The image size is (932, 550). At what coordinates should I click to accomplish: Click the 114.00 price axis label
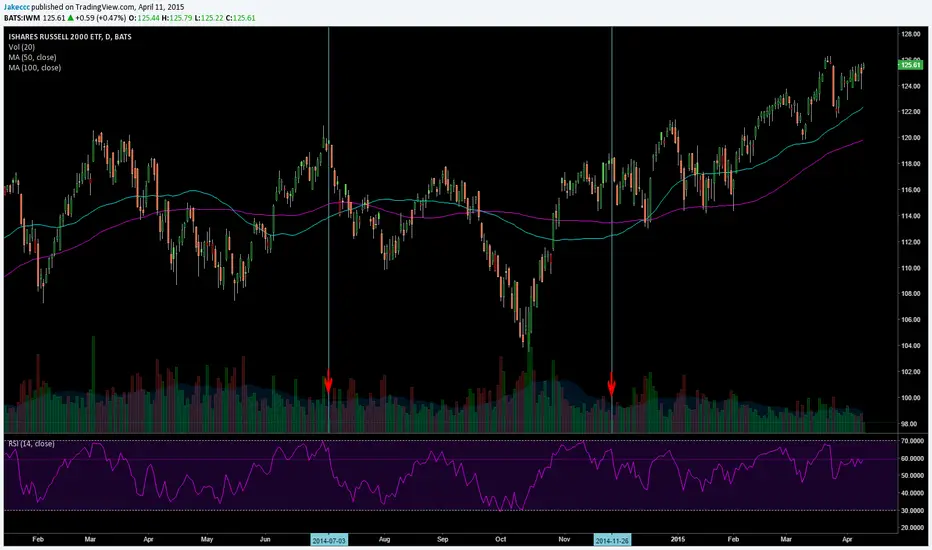point(911,216)
